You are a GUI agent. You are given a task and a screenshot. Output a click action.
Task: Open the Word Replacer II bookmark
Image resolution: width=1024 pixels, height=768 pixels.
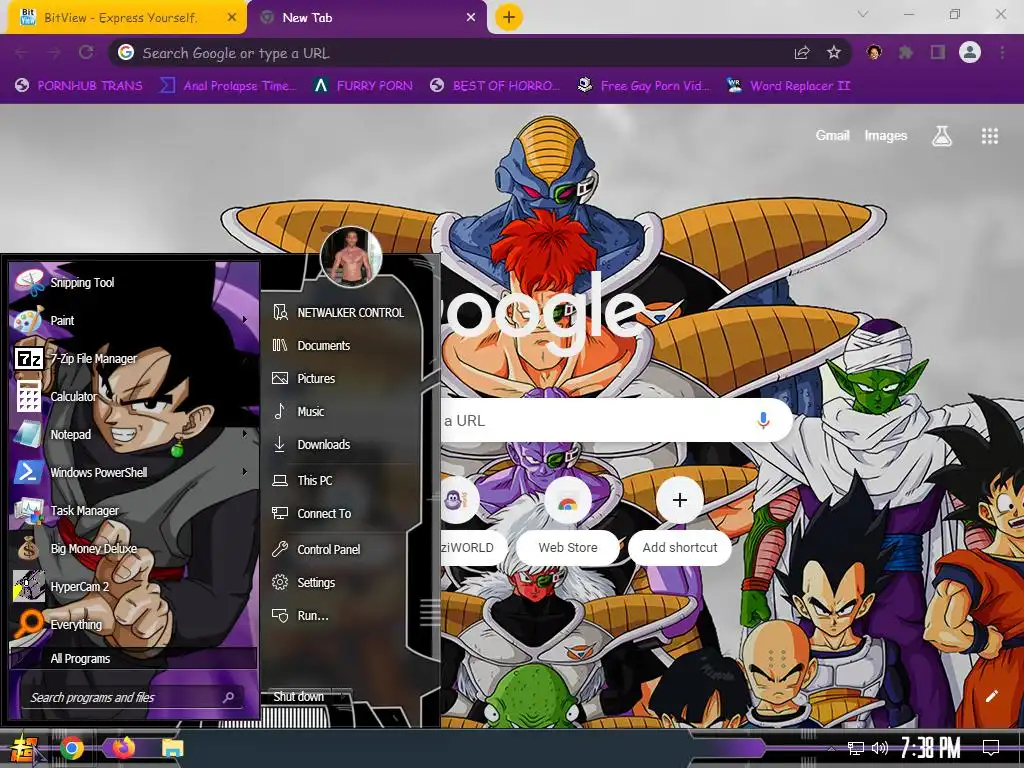pos(788,86)
